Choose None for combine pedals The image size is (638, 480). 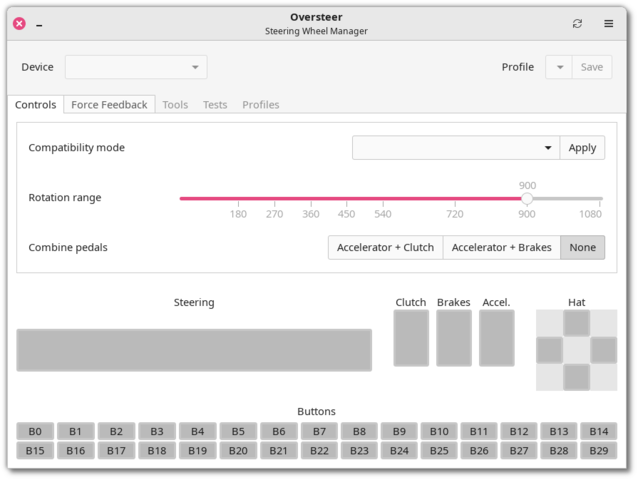[582, 247]
